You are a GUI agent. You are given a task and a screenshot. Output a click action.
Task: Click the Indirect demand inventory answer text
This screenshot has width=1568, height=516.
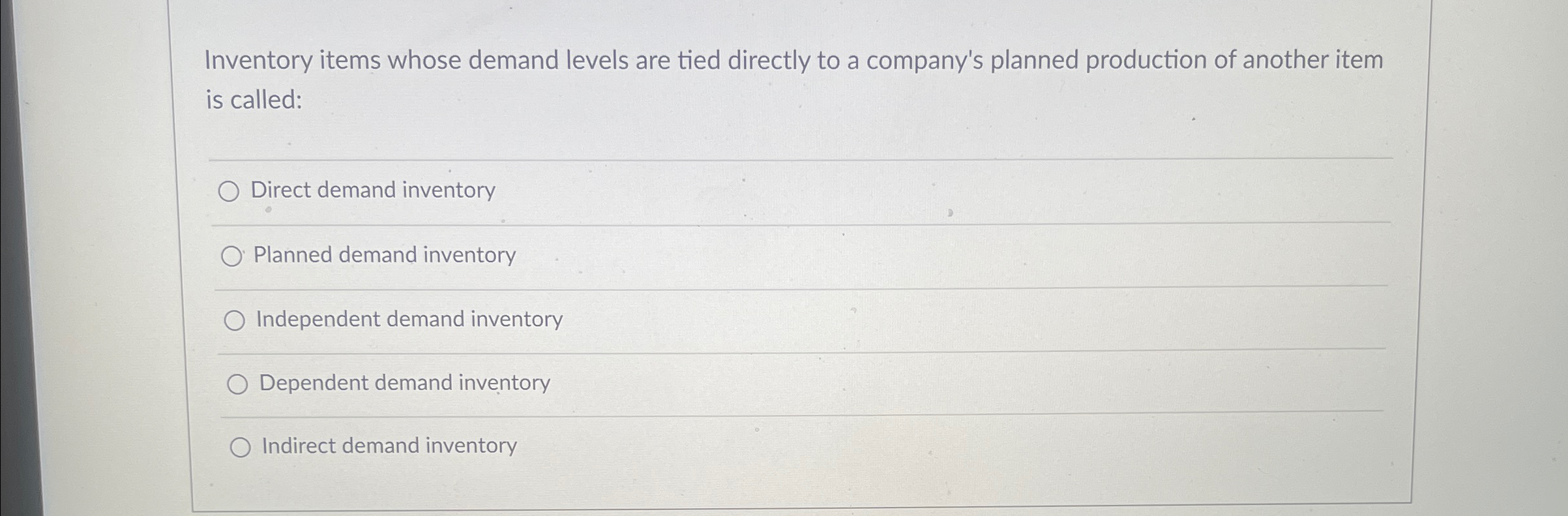(x=388, y=446)
